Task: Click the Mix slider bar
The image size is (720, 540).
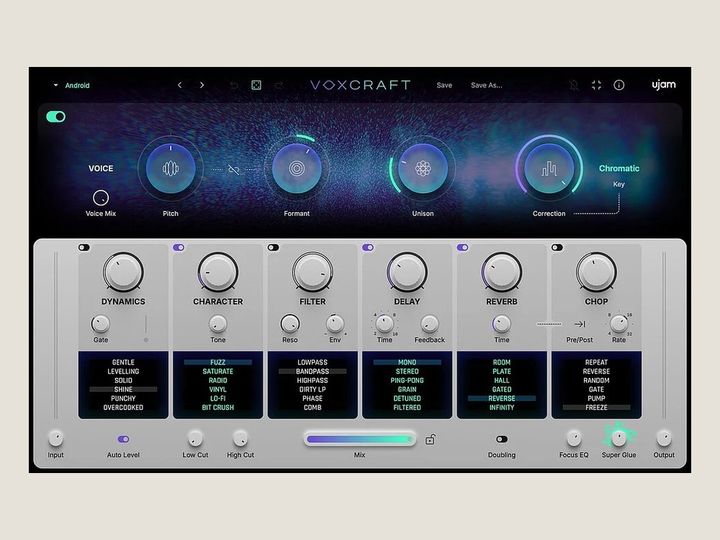Action: (x=360, y=439)
